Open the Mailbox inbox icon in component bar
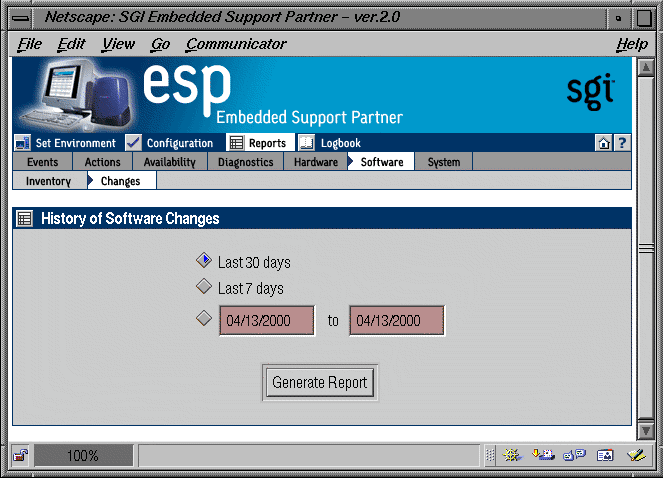 coord(543,455)
